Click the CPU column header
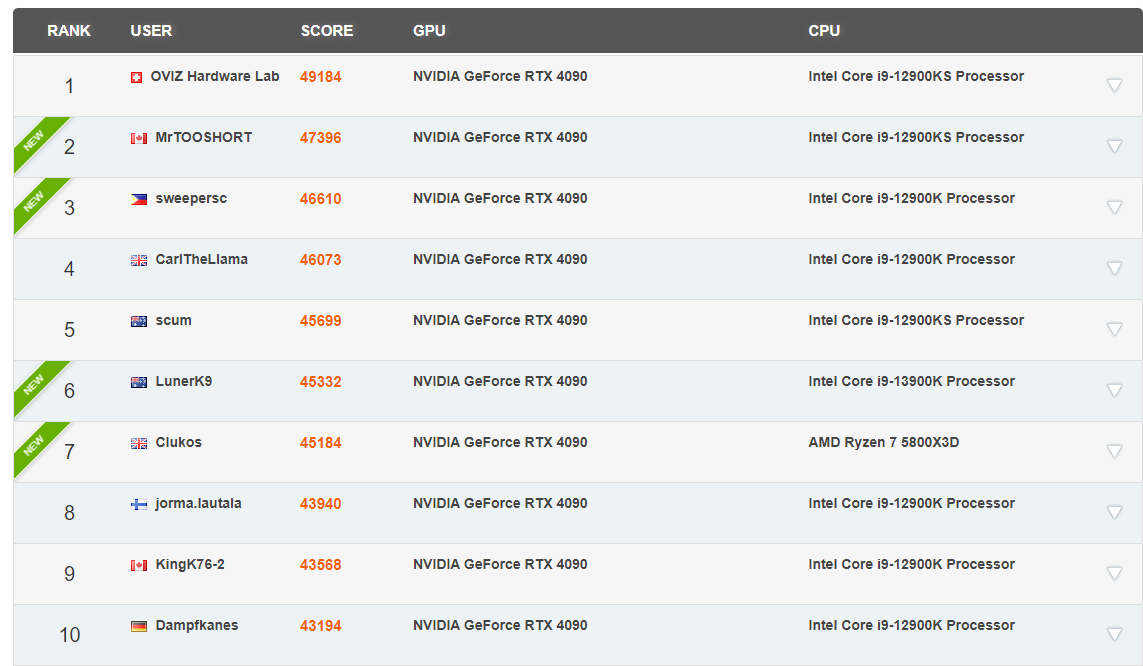The height and width of the screenshot is (666, 1143). coord(824,31)
